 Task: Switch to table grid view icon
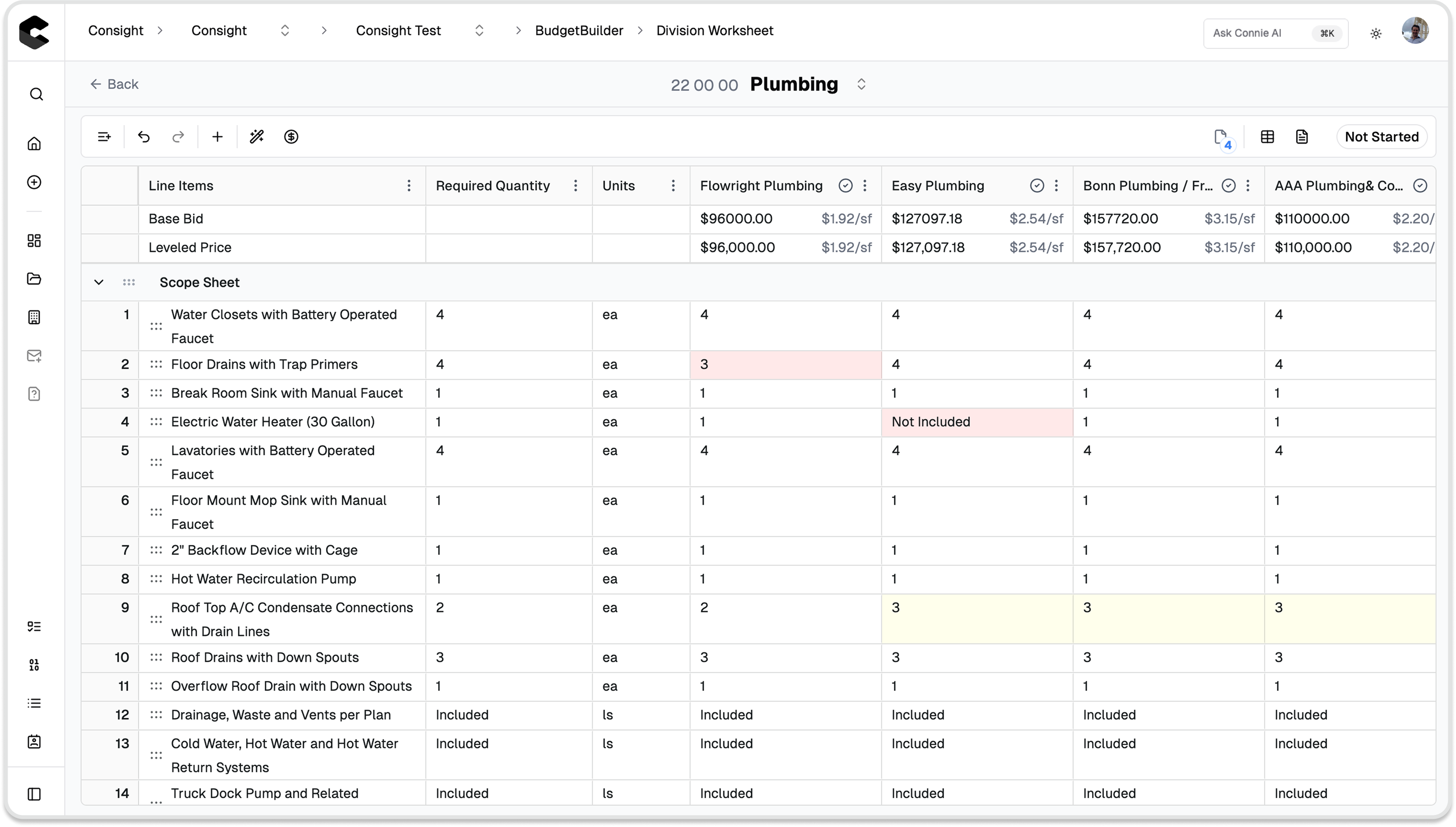click(1267, 137)
